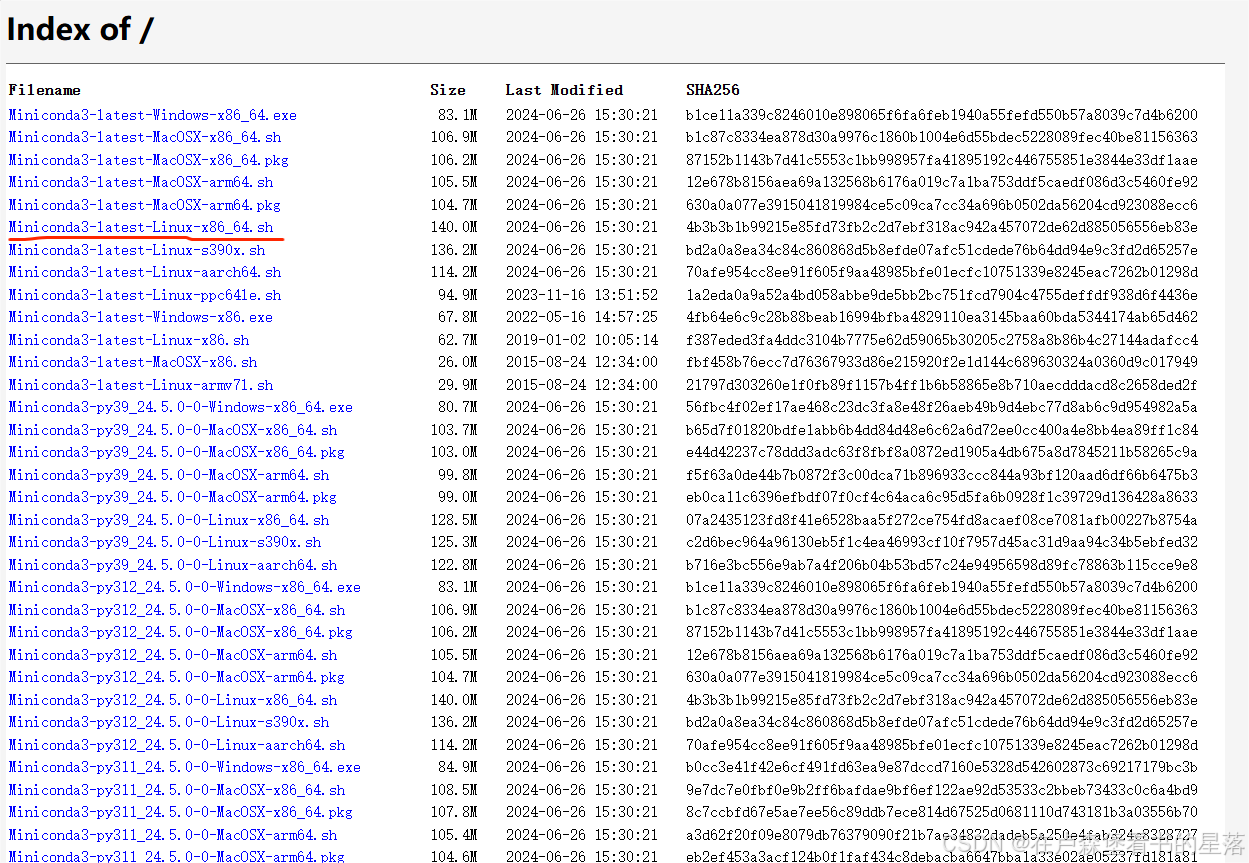Click the SHA256 hash starting with "b0cc3e41f42e"
The height and width of the screenshot is (863, 1249).
coord(942,767)
